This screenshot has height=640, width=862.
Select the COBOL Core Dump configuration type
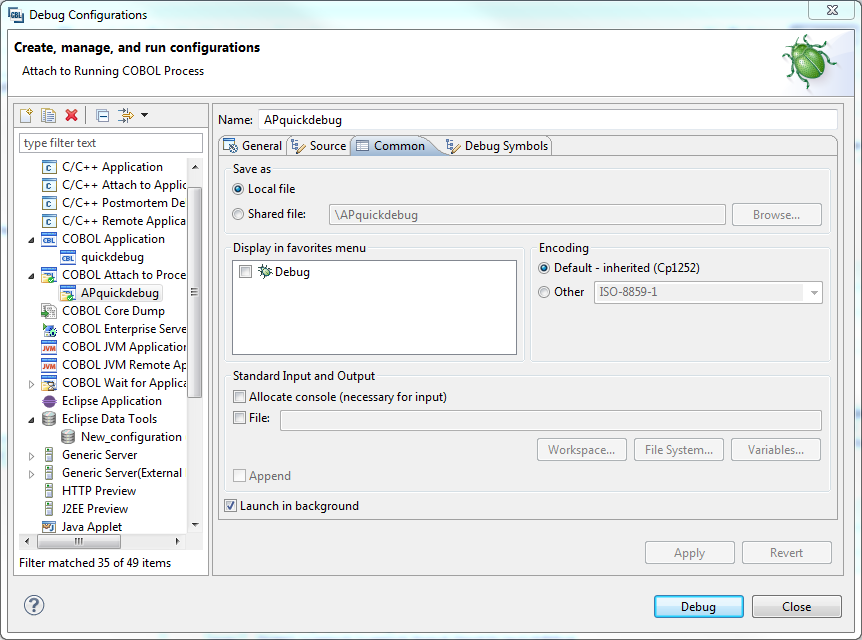click(113, 311)
